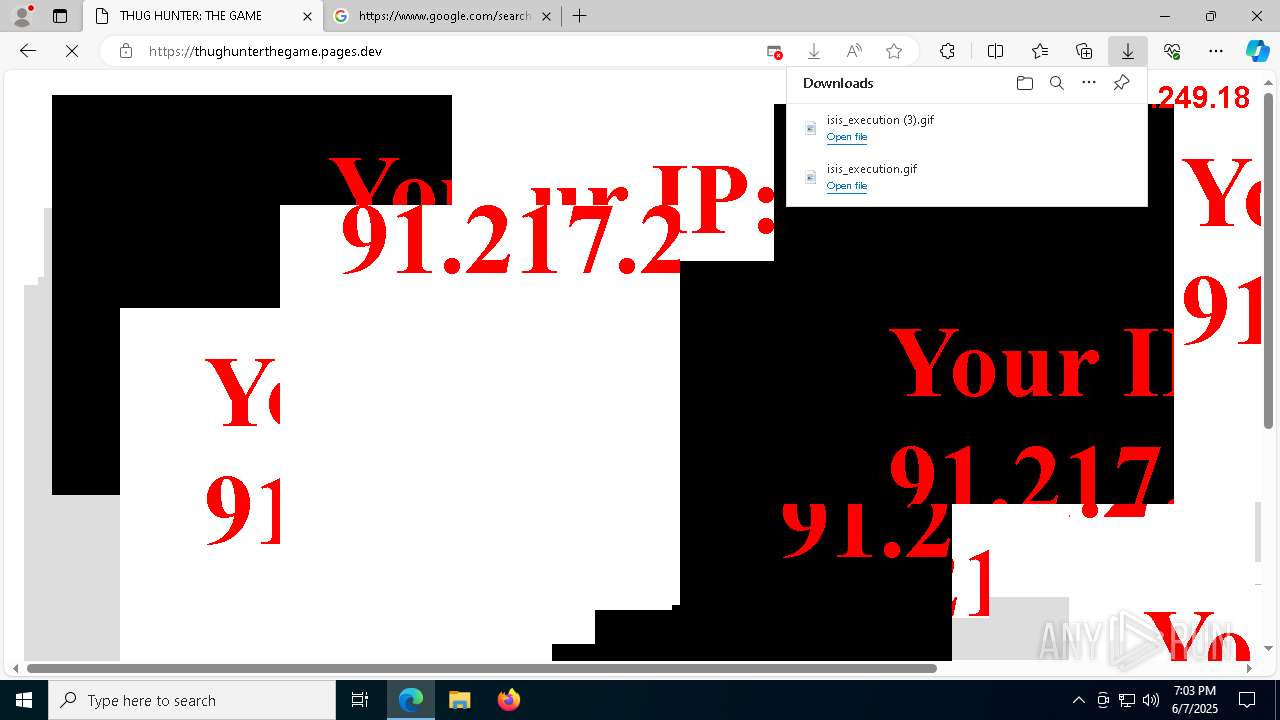1280x720 pixels.
Task: Select isis_execution.gif download entry
Action: pos(966,177)
